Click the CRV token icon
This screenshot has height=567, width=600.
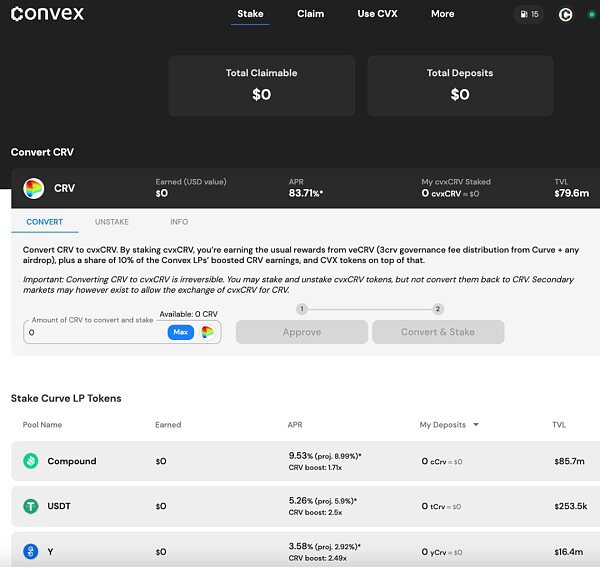coord(34,188)
